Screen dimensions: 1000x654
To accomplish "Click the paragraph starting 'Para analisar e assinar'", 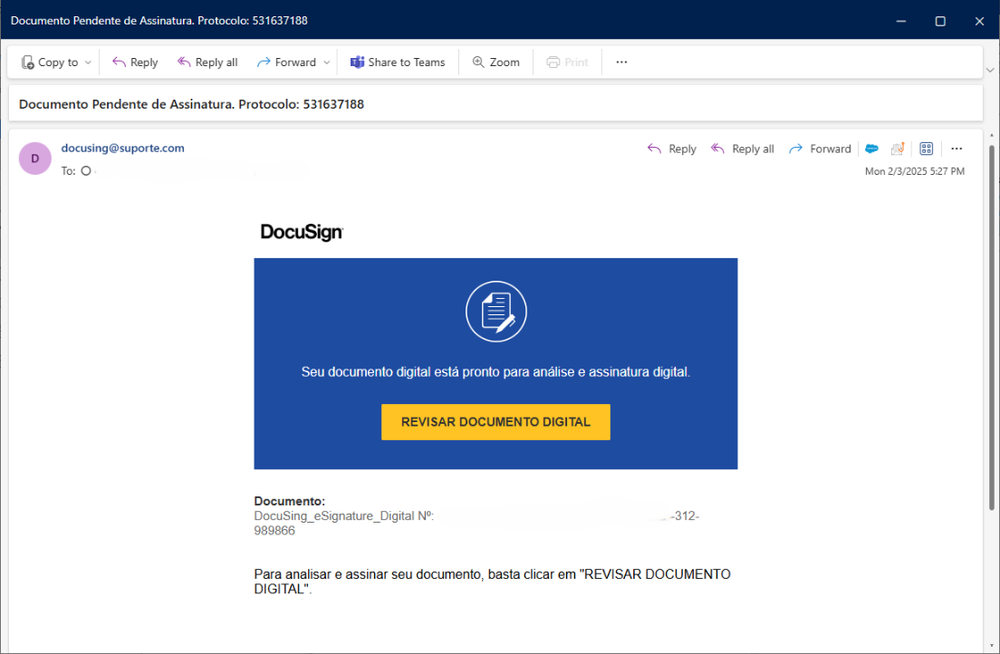I will [x=492, y=581].
